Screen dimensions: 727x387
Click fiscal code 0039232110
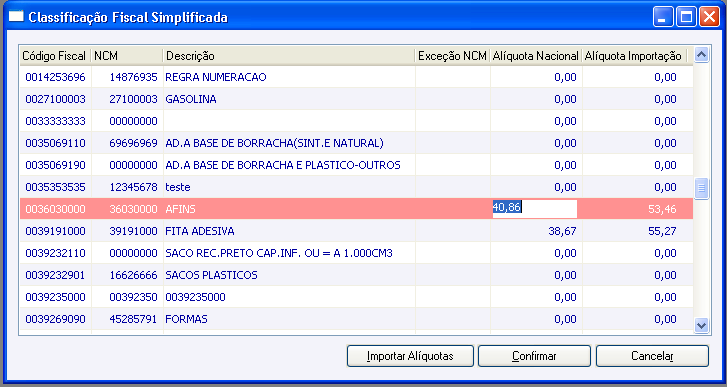tap(56, 253)
